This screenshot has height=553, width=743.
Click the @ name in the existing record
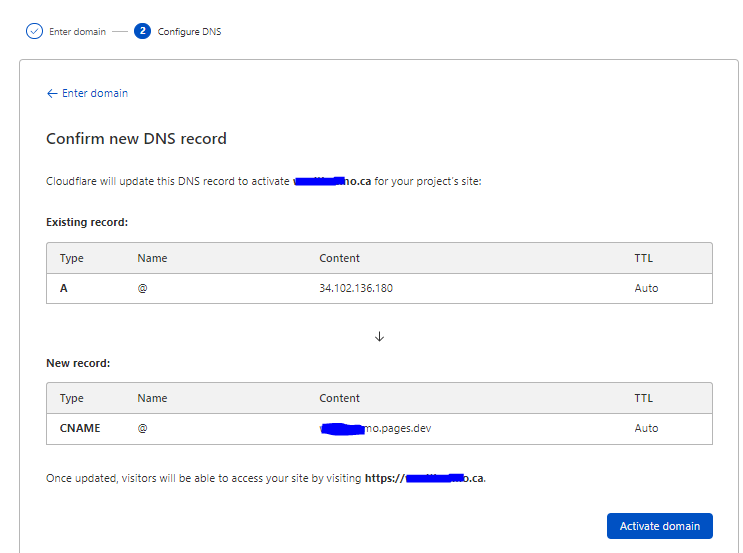click(142, 288)
